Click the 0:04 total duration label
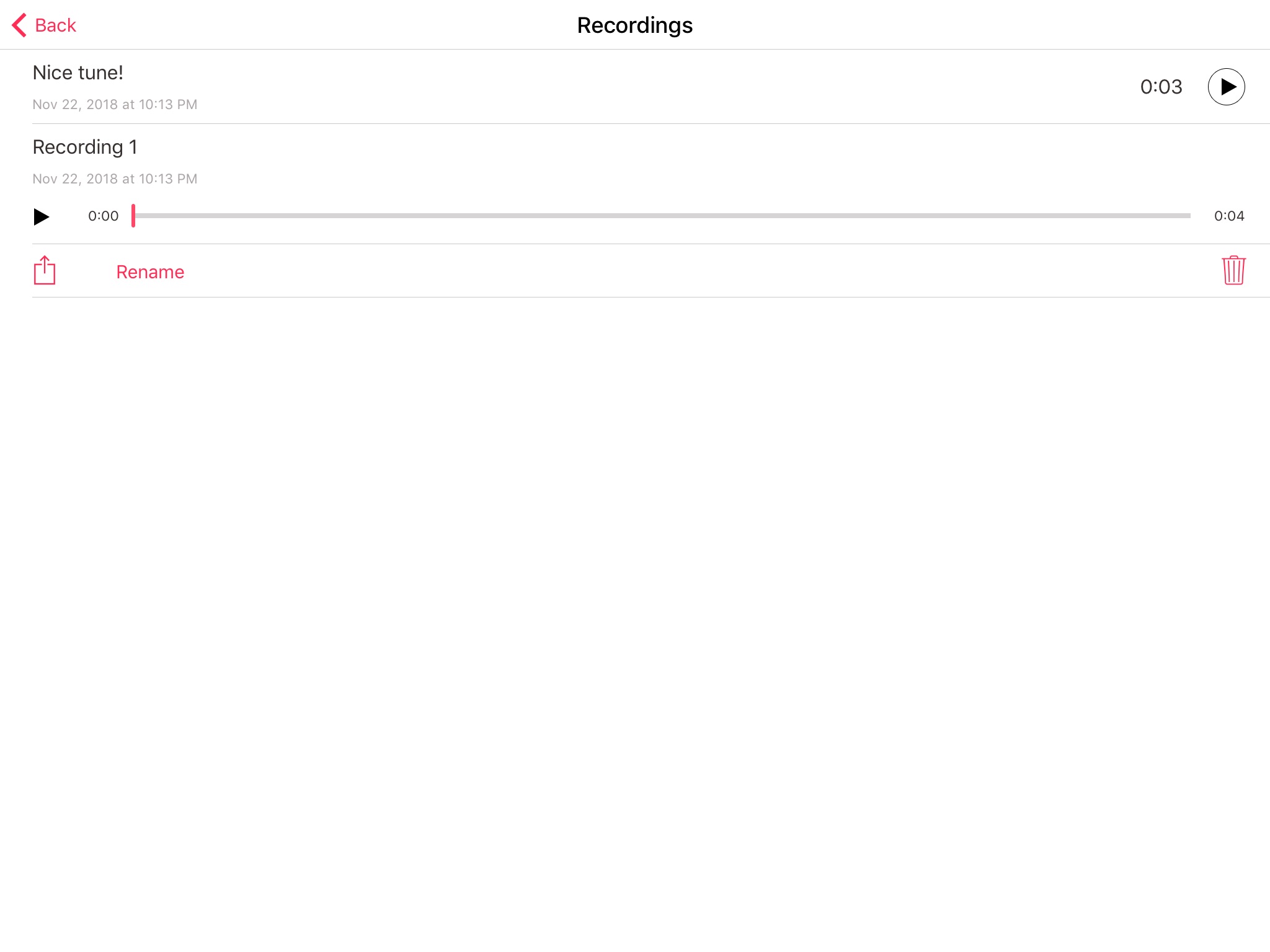This screenshot has width=1270, height=952. coord(1228,216)
